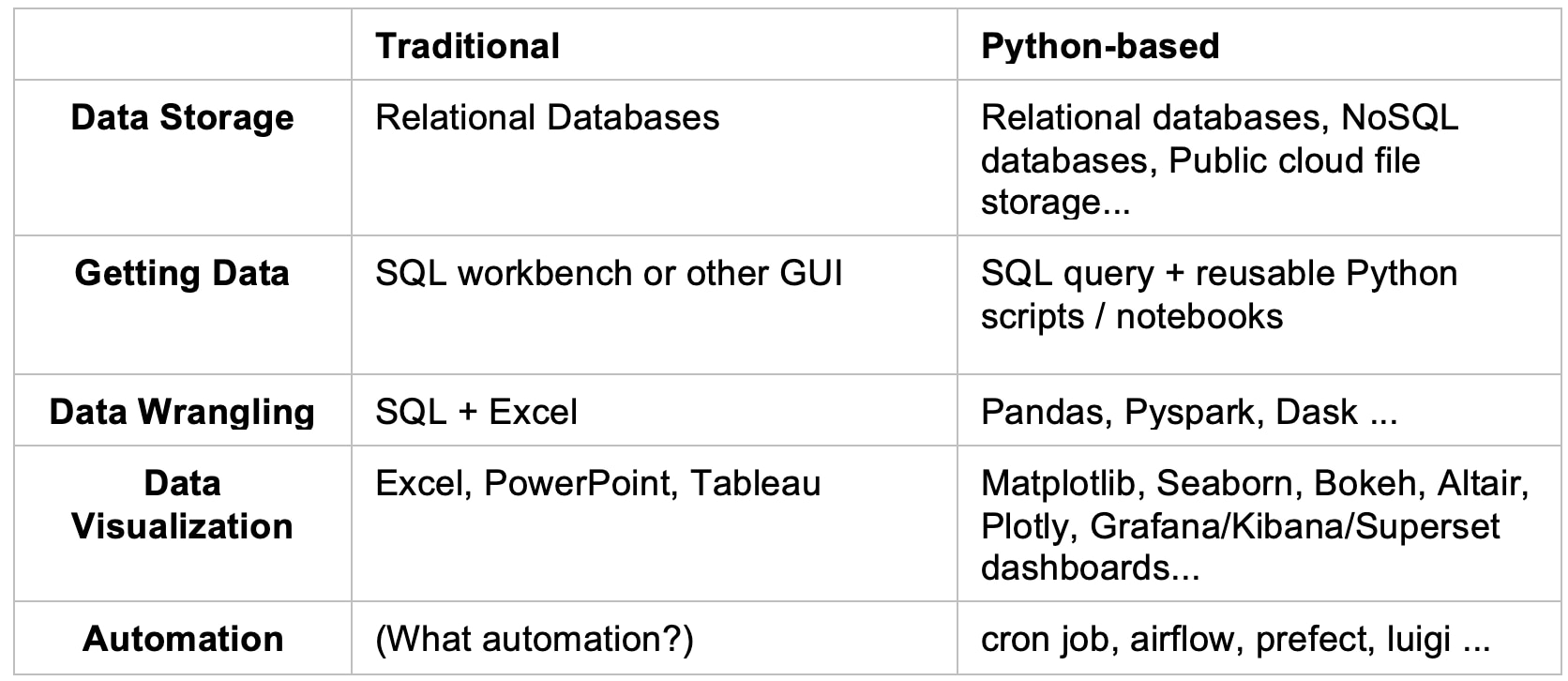
Task: Click the SQL + Excel cell
Action: point(476,412)
